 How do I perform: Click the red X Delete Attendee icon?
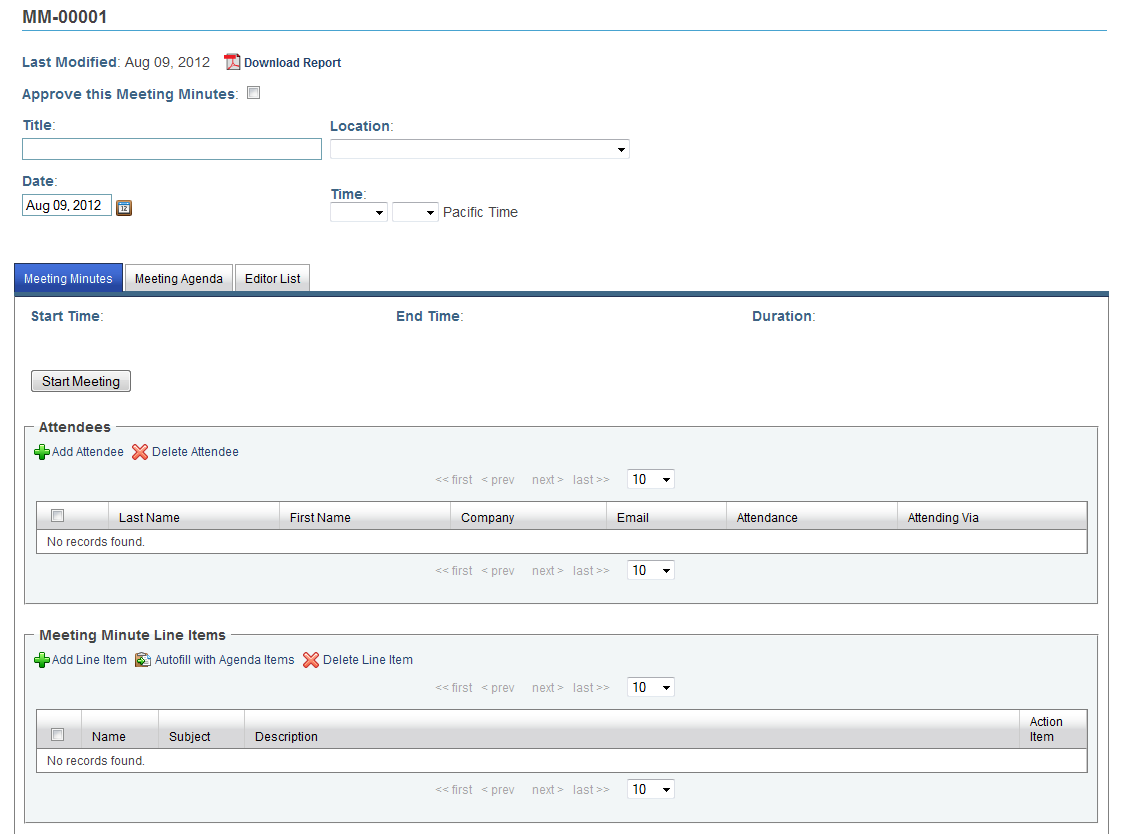(140, 452)
